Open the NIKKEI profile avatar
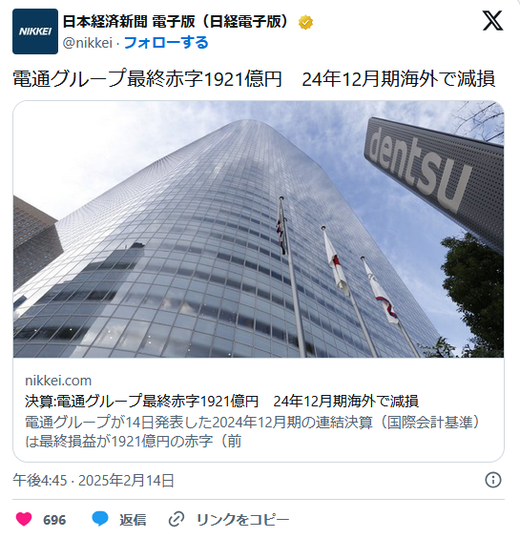Viewport: 520px width, 538px height. [x=35, y=31]
